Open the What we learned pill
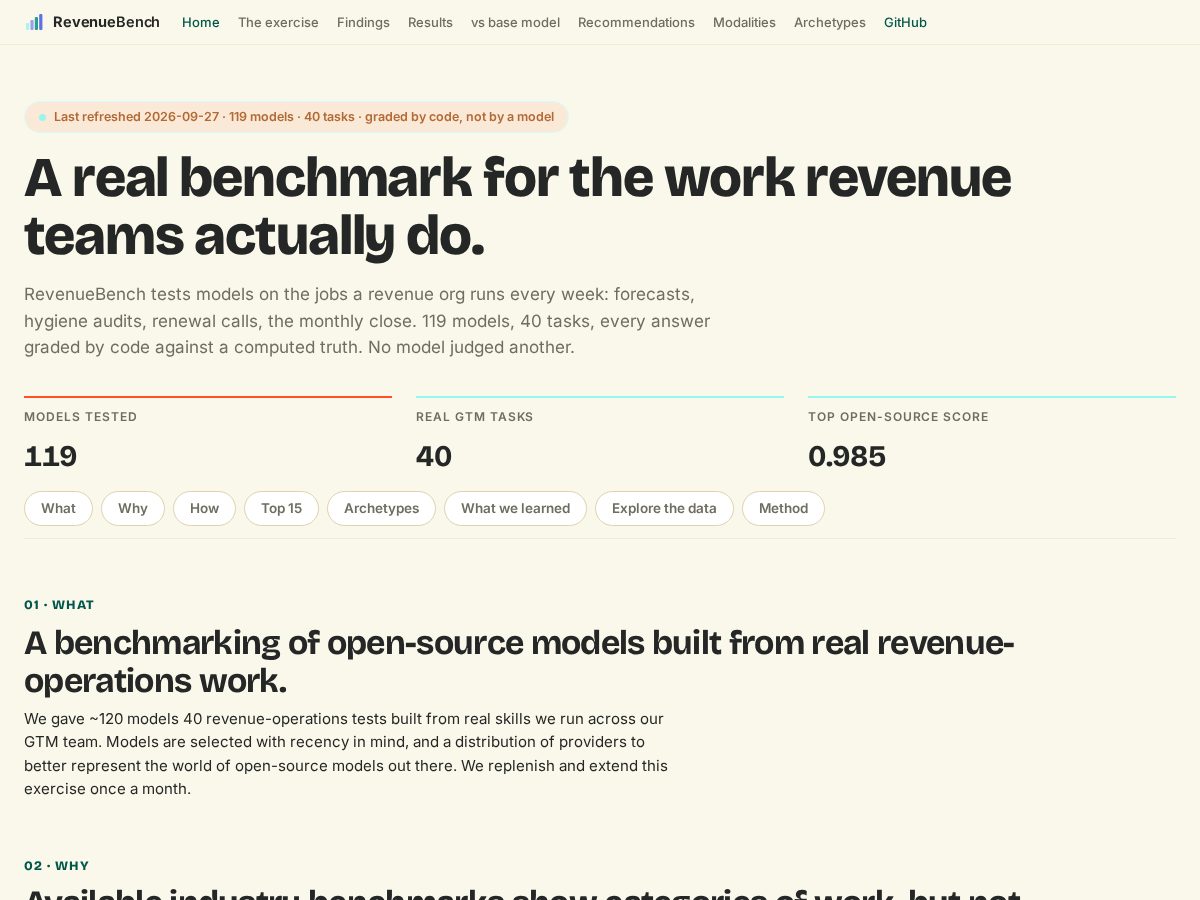Image resolution: width=1200 pixels, height=900 pixels. click(x=515, y=508)
